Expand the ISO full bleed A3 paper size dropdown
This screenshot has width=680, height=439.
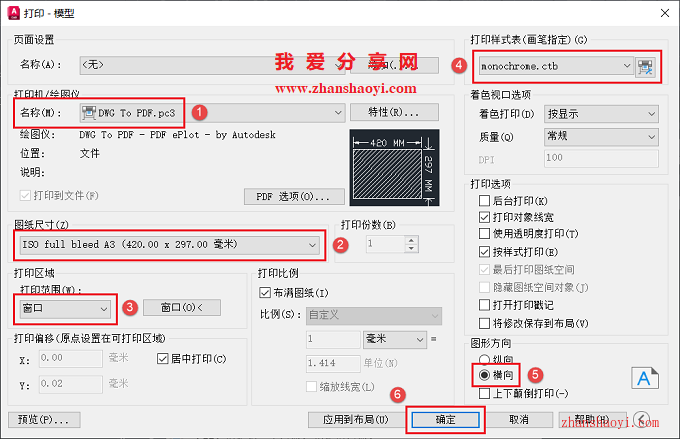click(170, 245)
